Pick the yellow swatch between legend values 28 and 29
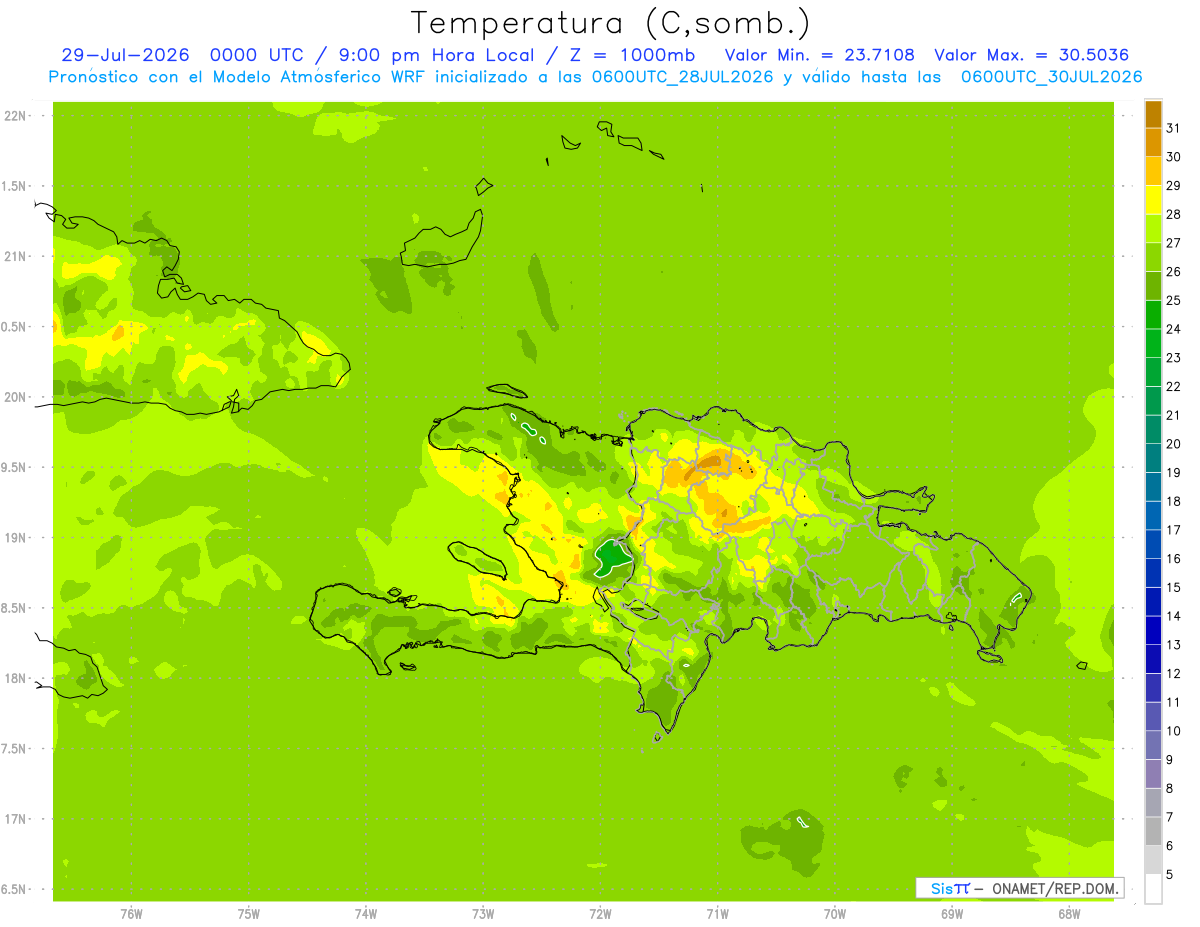The width and height of the screenshot is (1200, 927). pyautogui.click(x=1153, y=200)
